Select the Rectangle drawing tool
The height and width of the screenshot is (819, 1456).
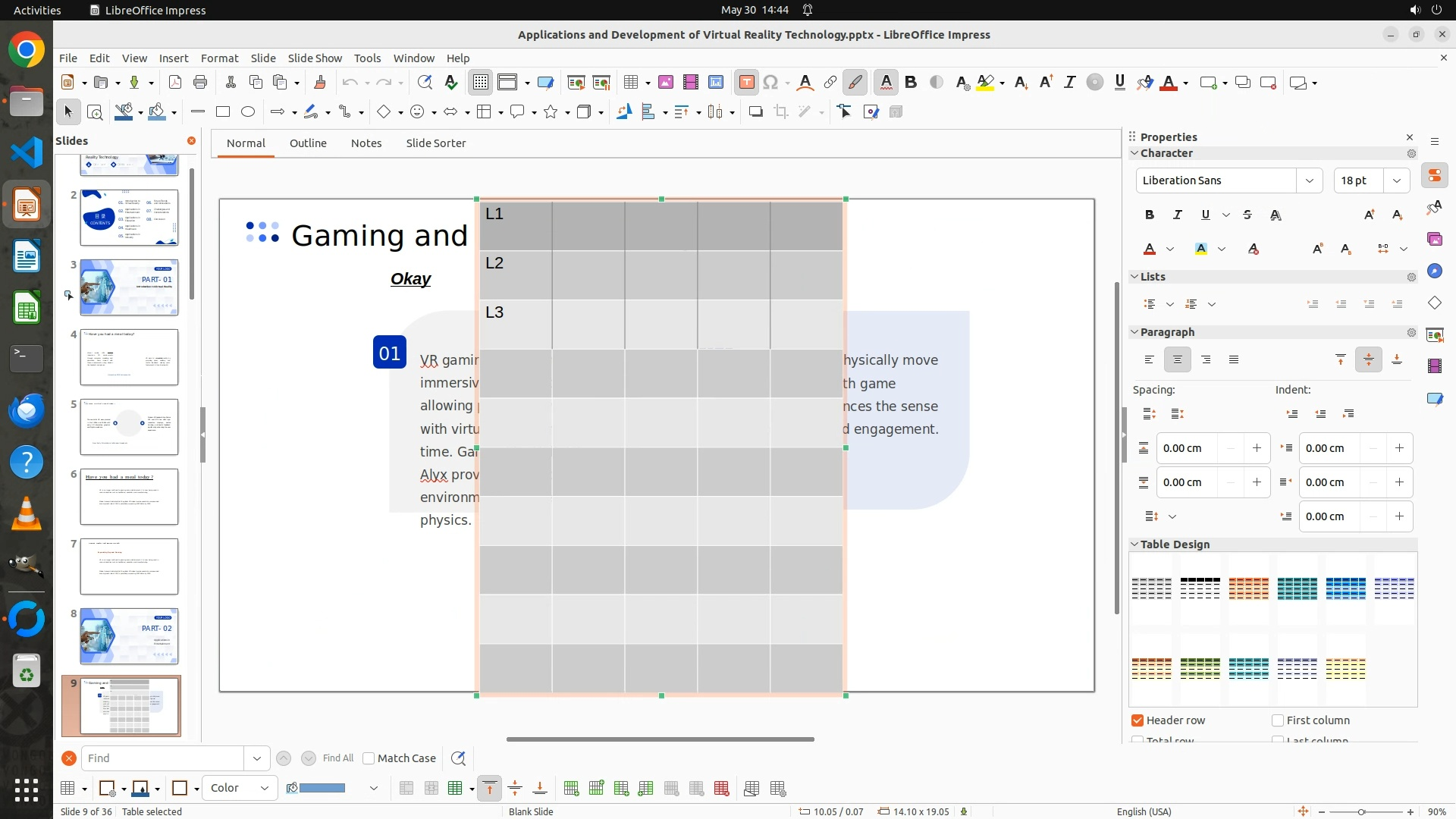(223, 112)
